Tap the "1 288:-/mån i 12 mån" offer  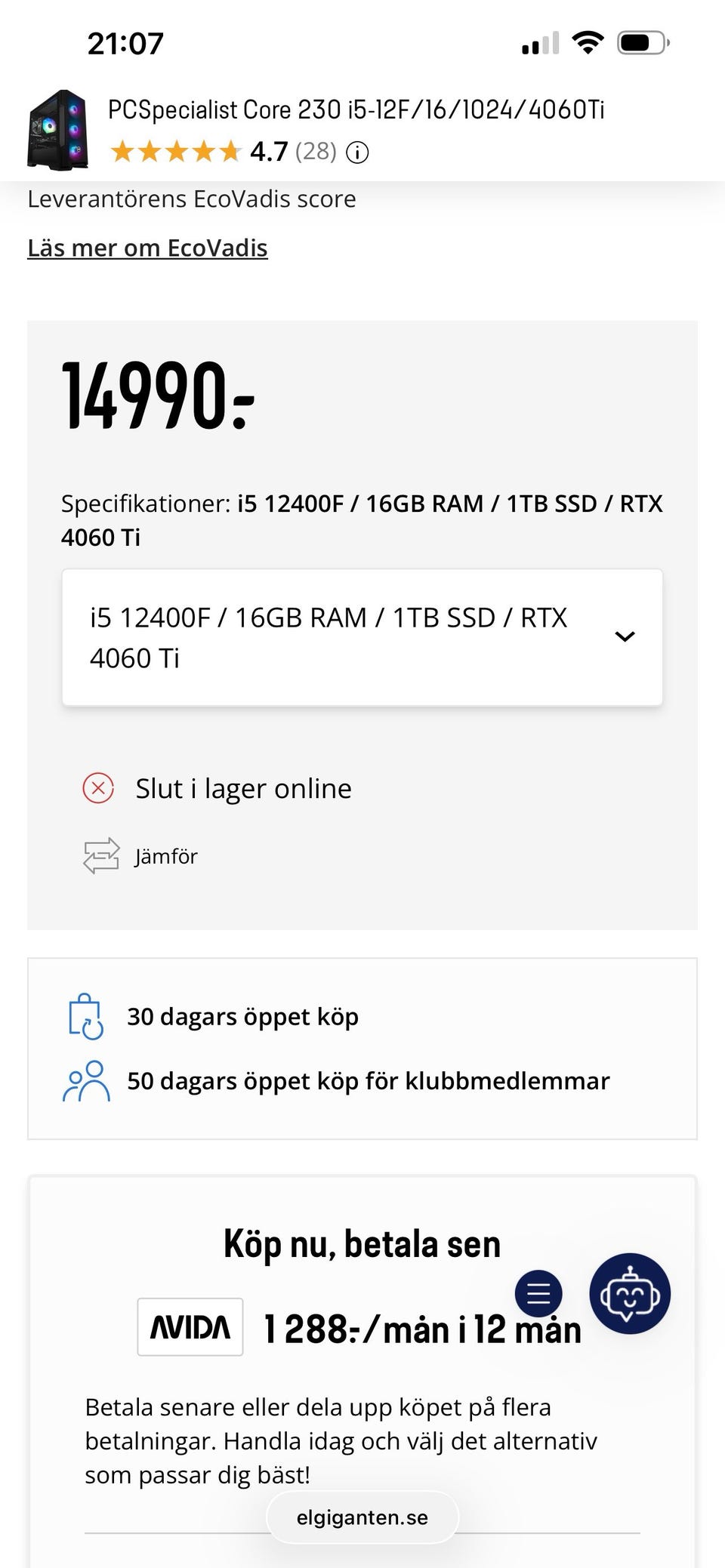tap(422, 1329)
